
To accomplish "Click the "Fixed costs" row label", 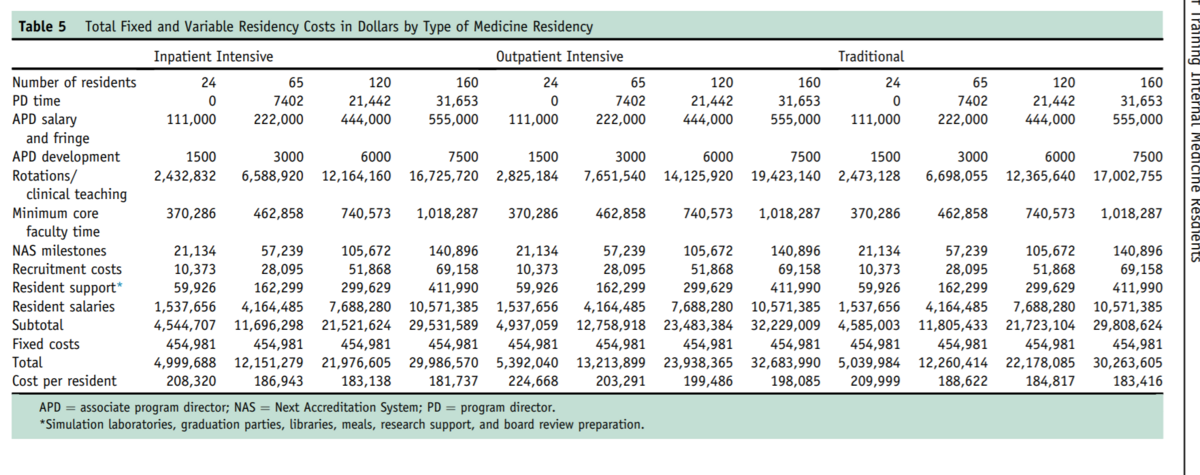I will coord(46,344).
